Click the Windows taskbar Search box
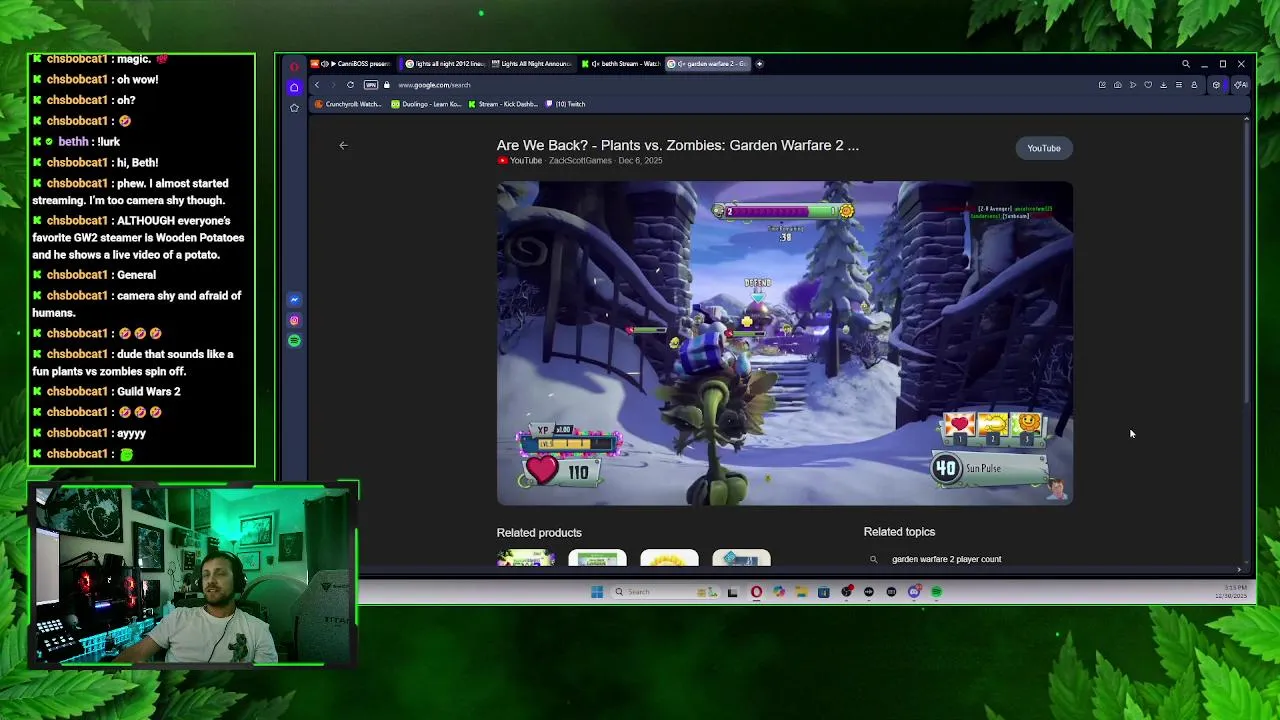Viewport: 1280px width, 720px height. point(665,592)
